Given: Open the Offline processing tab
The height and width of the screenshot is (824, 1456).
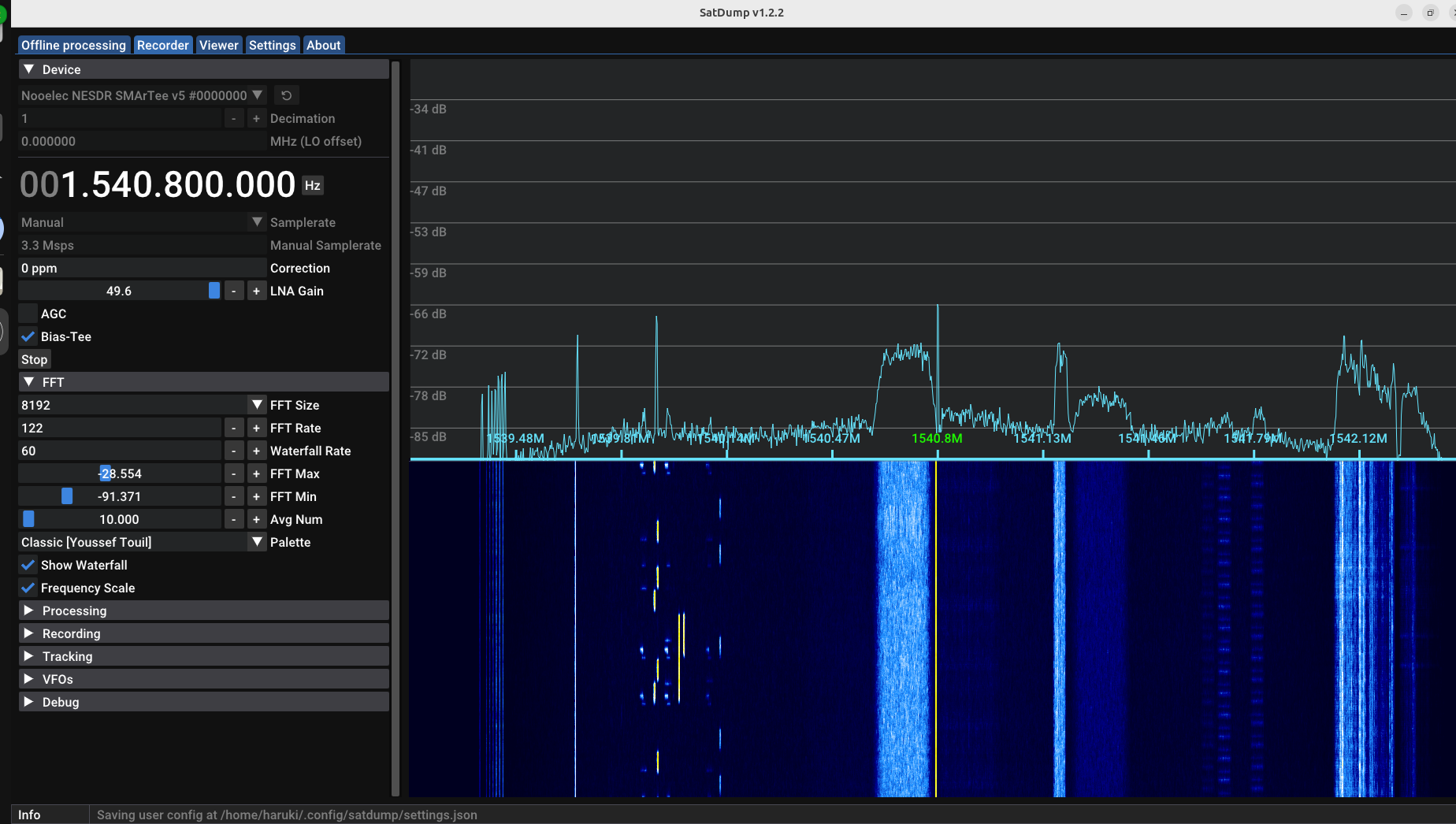Looking at the screenshot, I should (73, 45).
